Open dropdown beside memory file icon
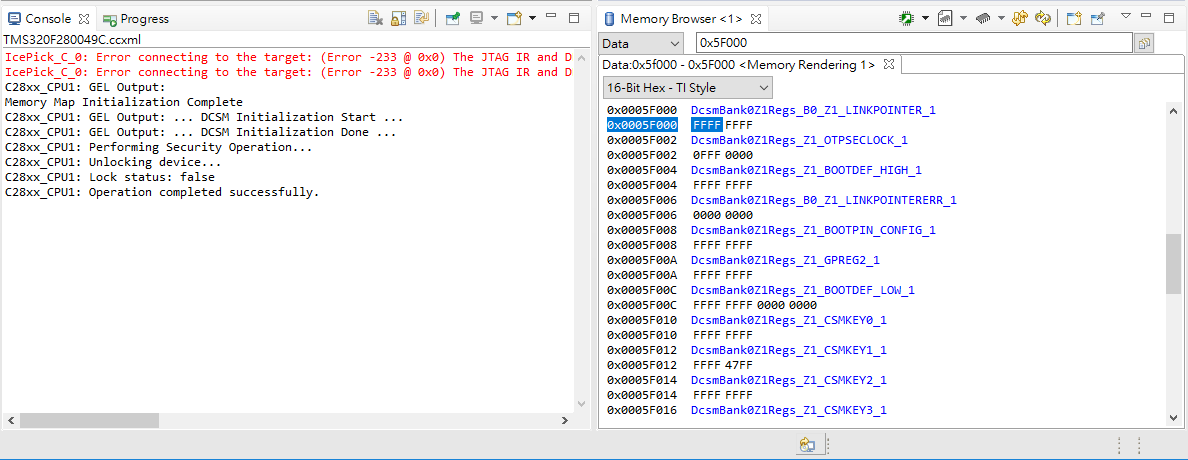The image size is (1188, 460). (x=963, y=18)
